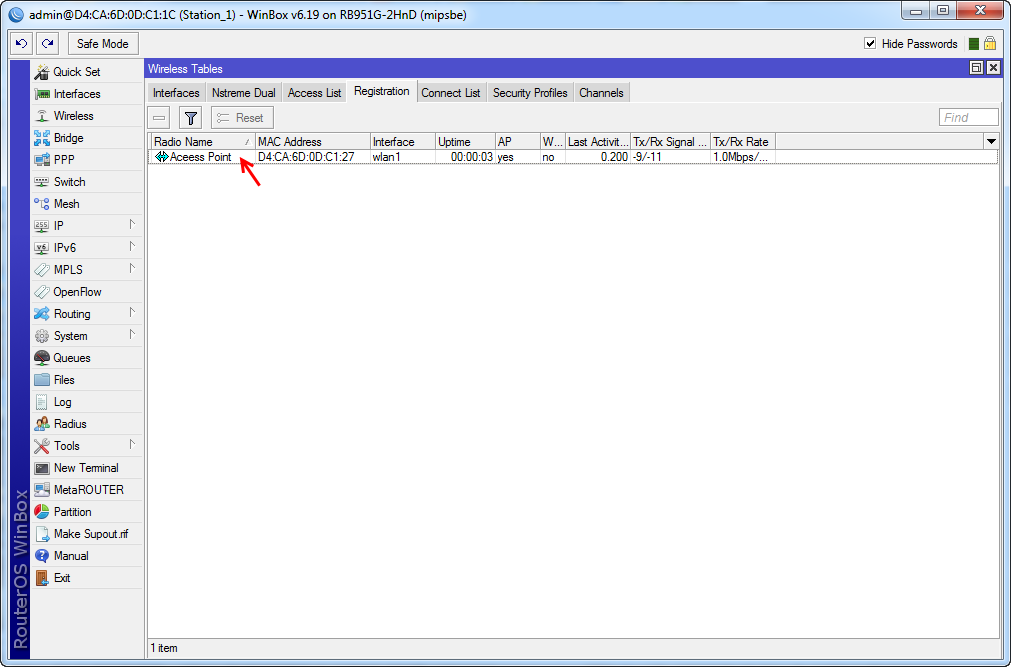
Task: Open the Interfaces menu icon
Action: pyautogui.click(x=42, y=94)
